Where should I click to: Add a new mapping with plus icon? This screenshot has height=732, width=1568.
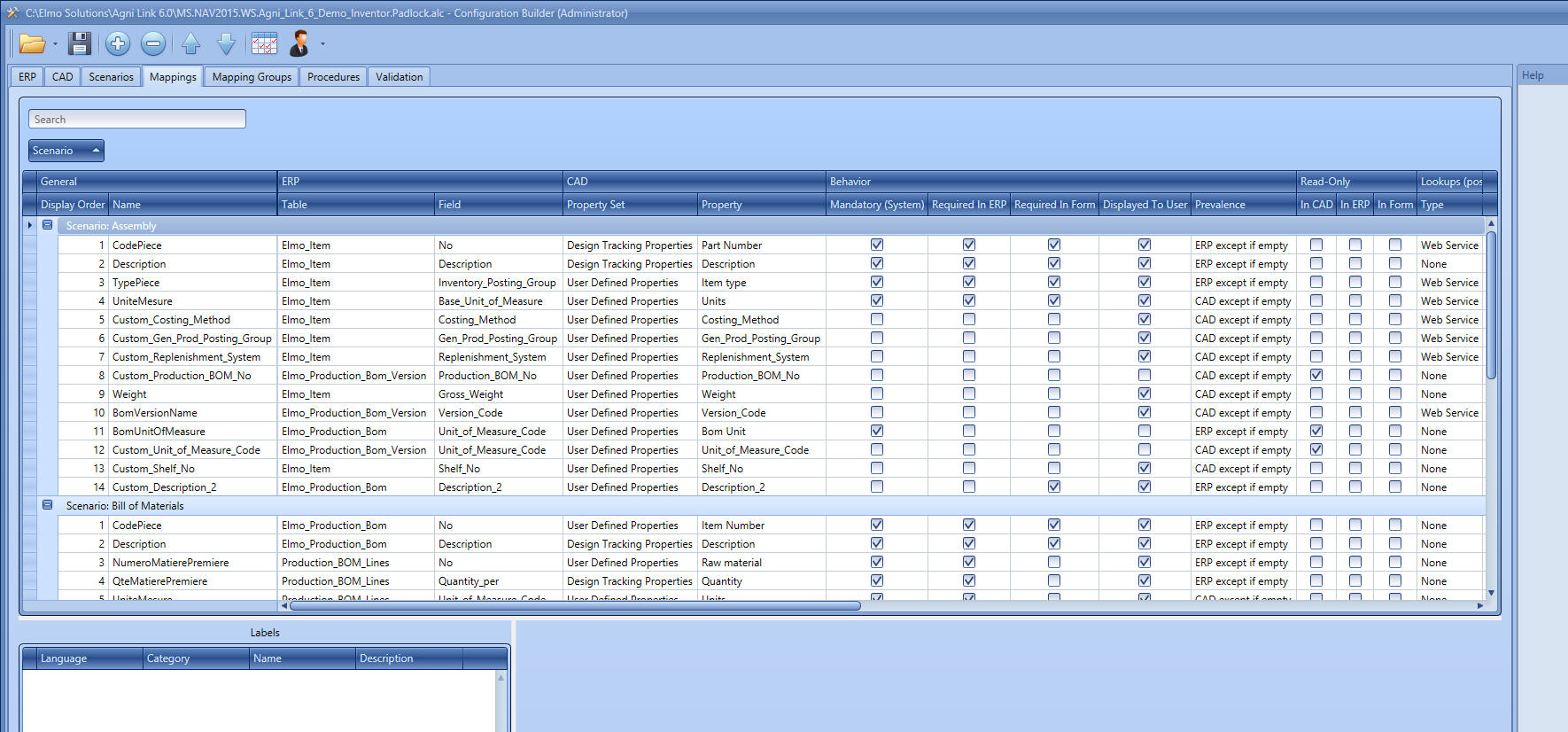(x=118, y=43)
